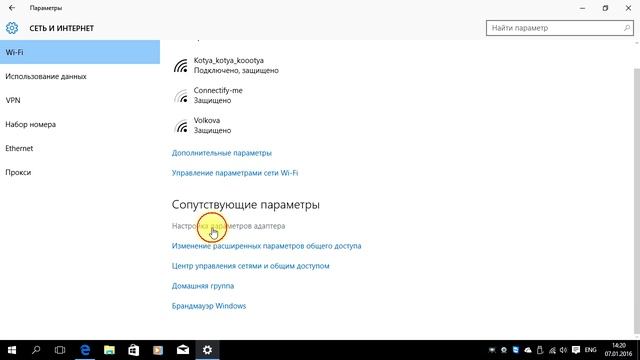This screenshot has height=360, width=640.
Task: Open Настройка параметров адаптера link
Action: click(228, 226)
